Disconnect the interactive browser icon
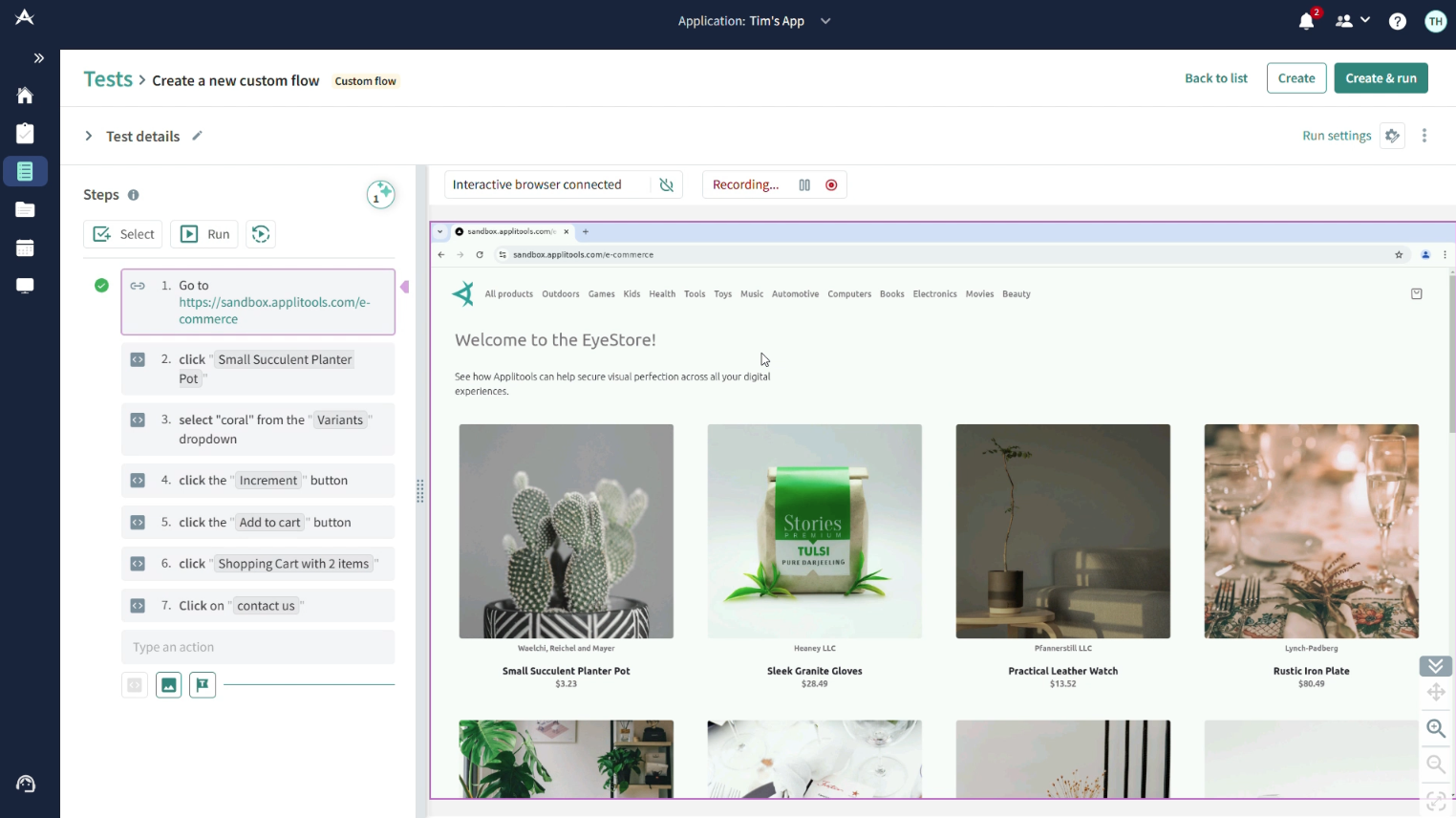 point(667,184)
